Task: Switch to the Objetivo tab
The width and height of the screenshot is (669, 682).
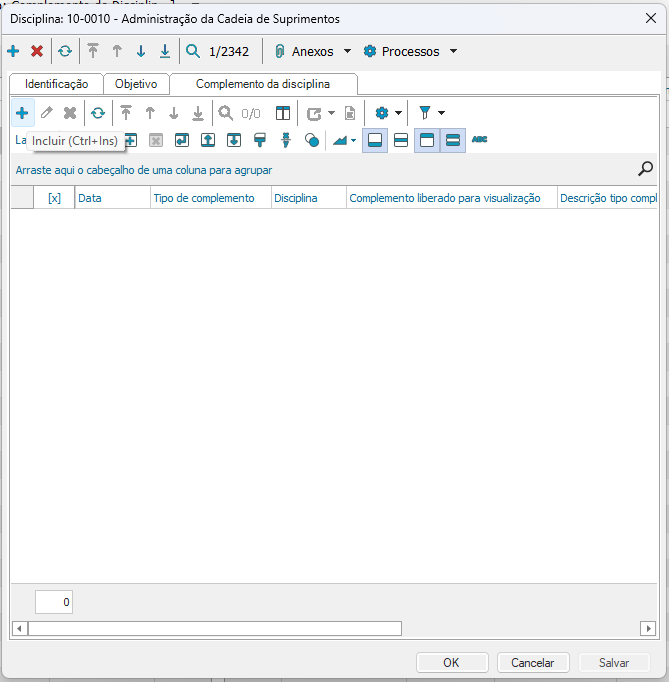Action: click(136, 84)
